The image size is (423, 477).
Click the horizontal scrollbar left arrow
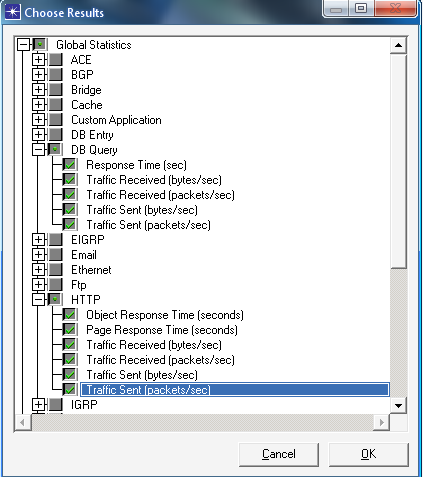pyautogui.click(x=23, y=422)
